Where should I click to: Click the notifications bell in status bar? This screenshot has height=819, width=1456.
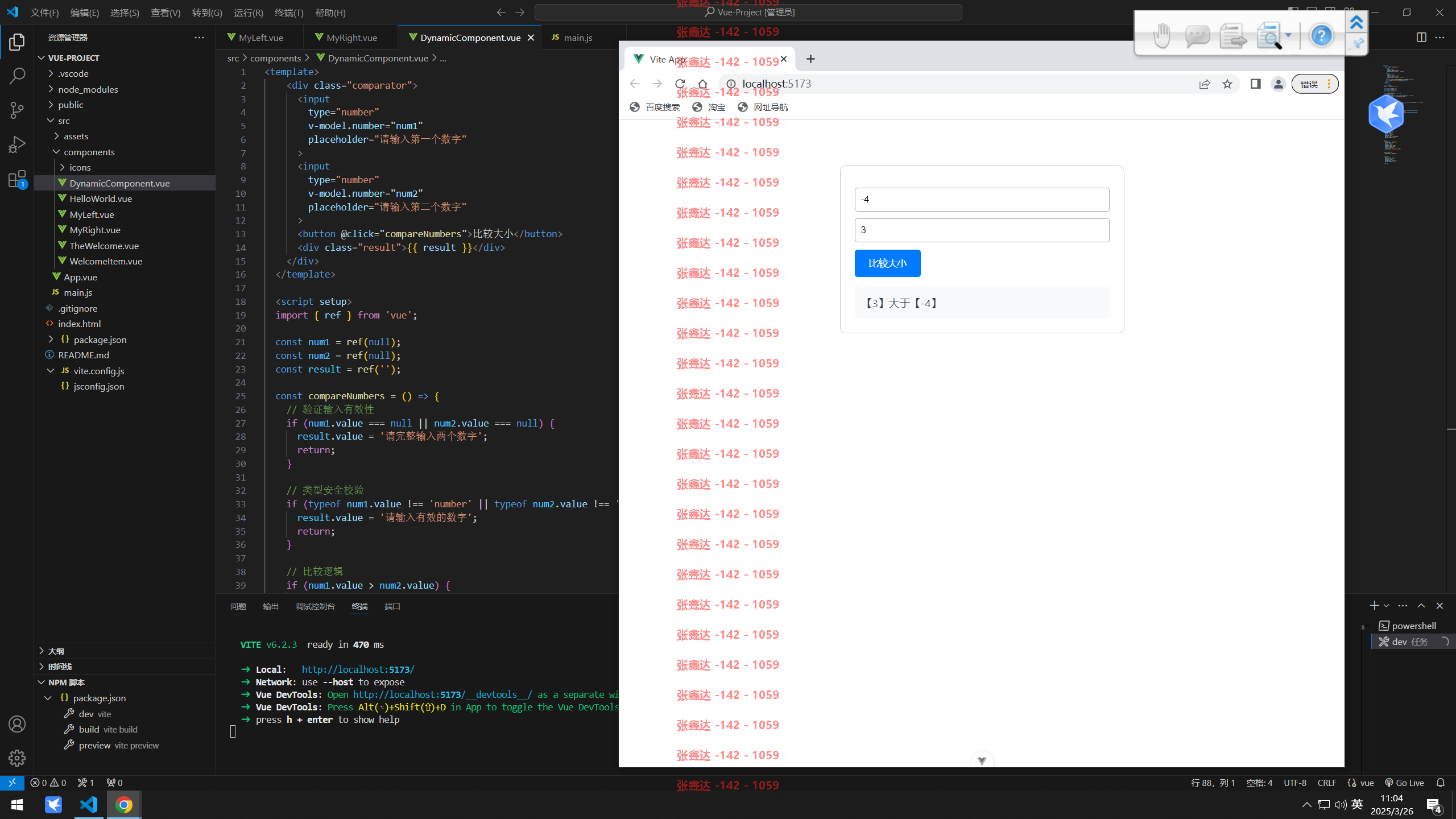1440,783
